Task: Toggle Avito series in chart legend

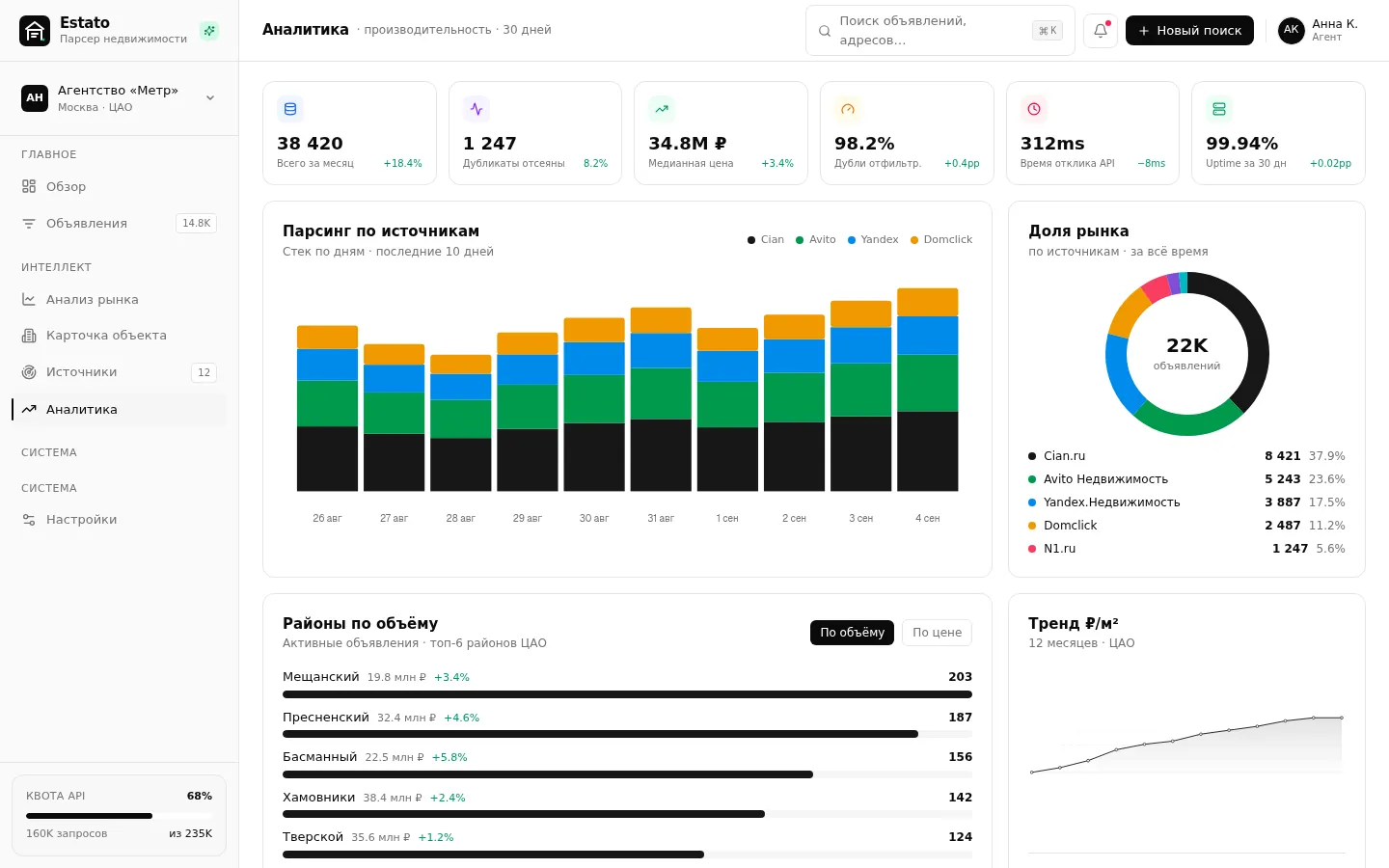Action: pos(816,240)
